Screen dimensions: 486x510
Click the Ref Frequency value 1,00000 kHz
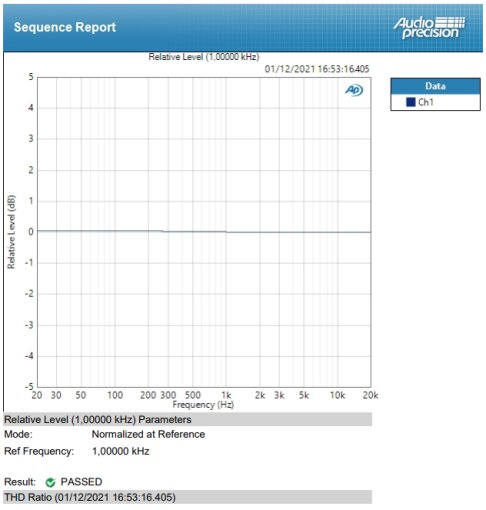[x=121, y=451]
